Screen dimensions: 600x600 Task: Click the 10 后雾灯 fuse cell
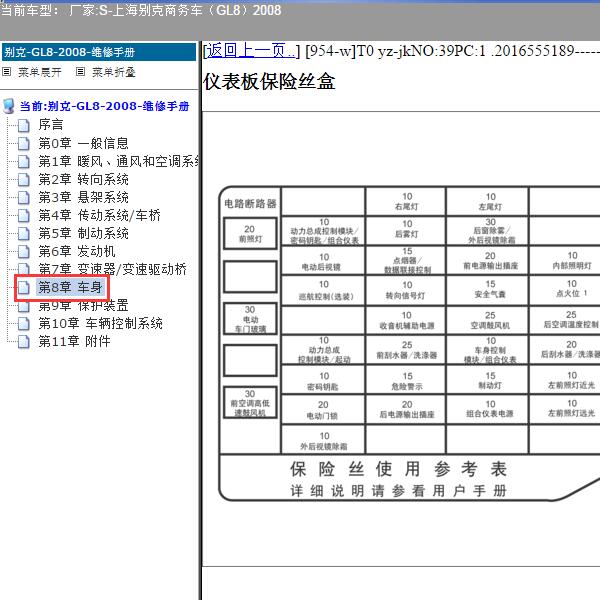406,230
